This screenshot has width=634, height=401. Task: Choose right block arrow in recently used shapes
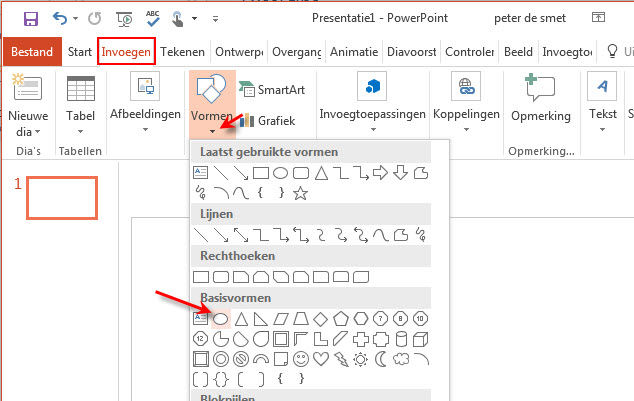[380, 173]
